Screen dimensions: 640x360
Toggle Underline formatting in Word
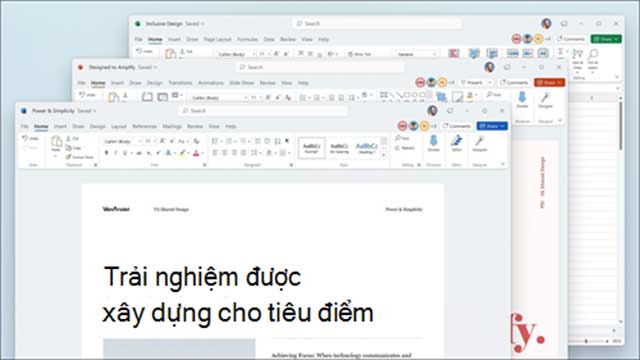click(x=124, y=153)
